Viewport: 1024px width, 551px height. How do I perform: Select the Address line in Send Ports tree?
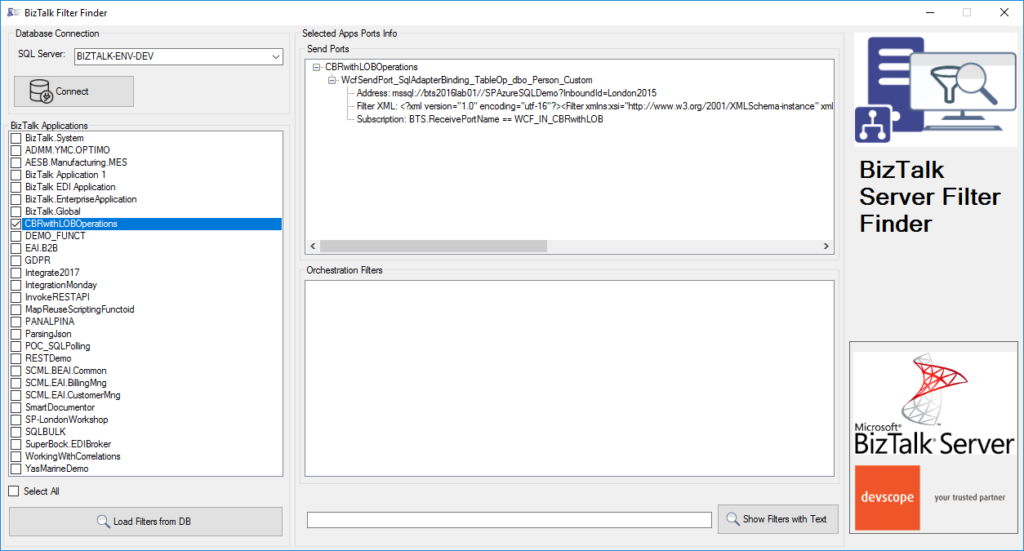[x=506, y=93]
